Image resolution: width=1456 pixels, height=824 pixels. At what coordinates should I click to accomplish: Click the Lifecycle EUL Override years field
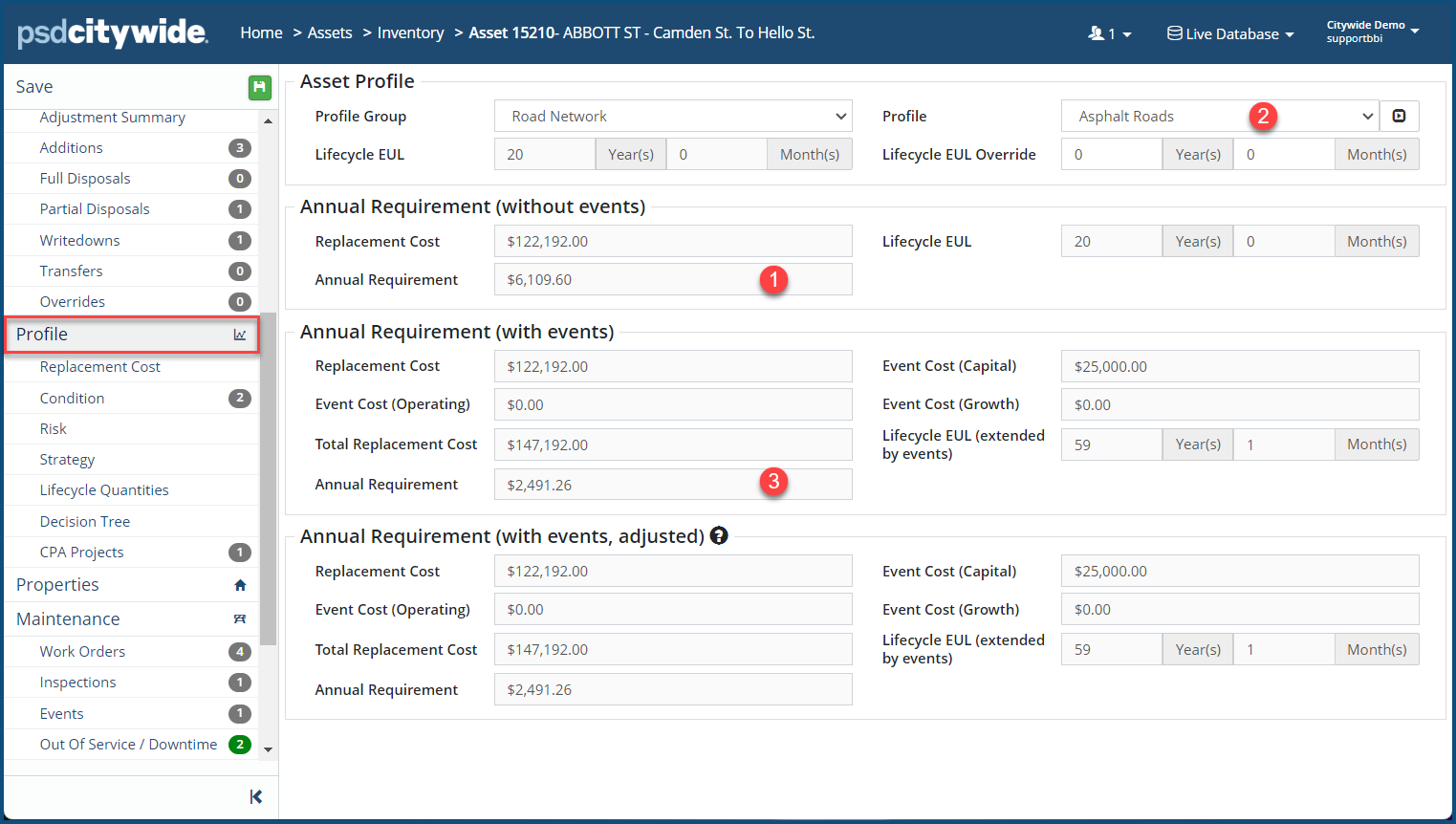(x=1111, y=155)
